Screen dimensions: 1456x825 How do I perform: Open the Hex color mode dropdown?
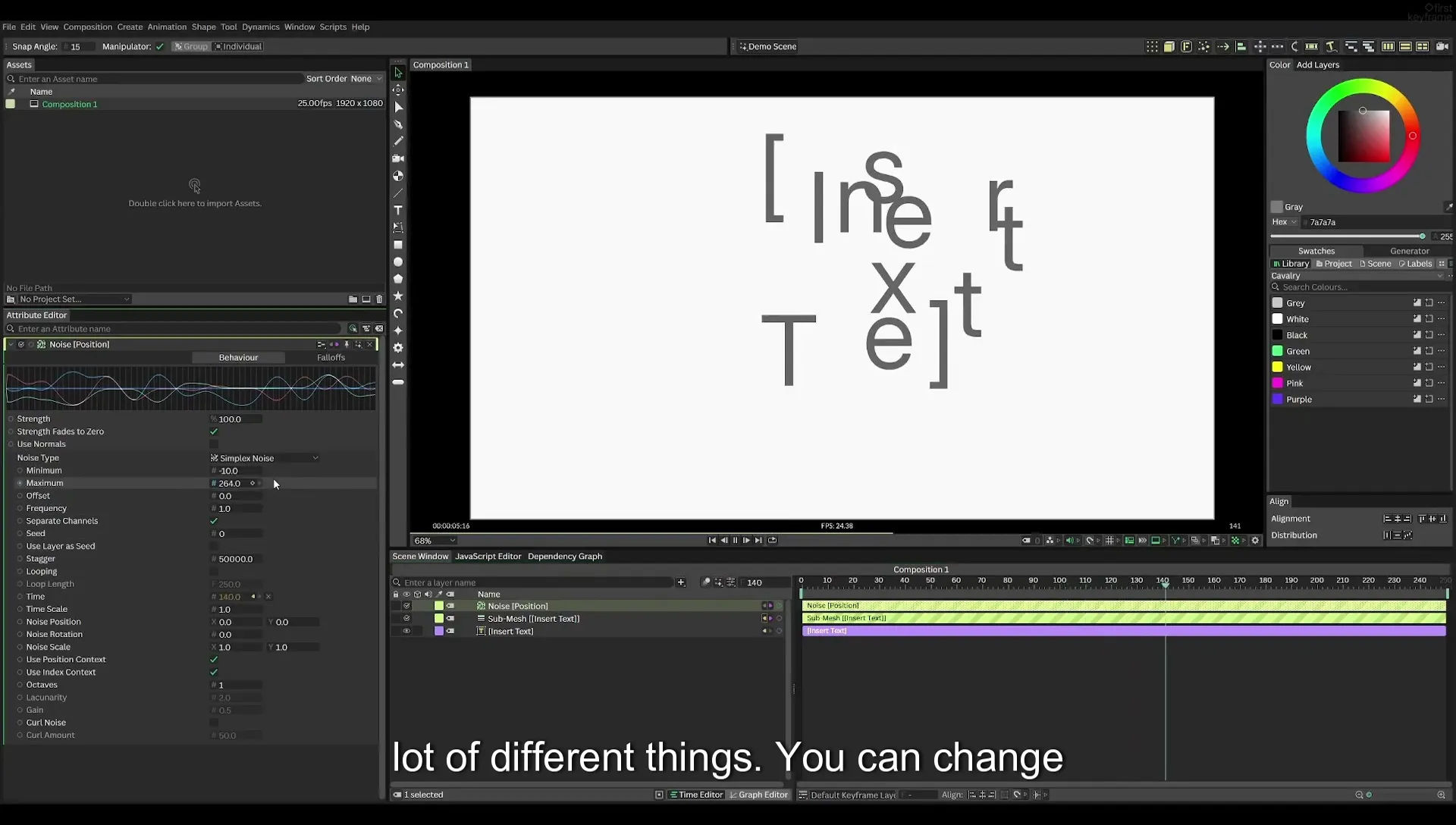pyautogui.click(x=1284, y=222)
